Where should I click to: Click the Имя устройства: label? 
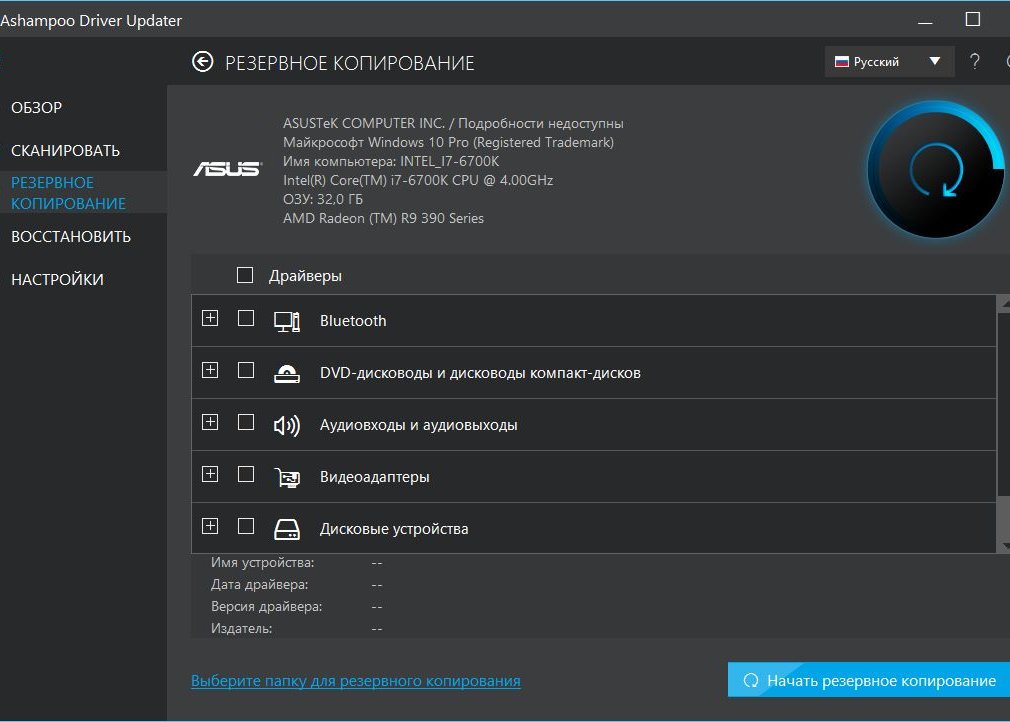(x=262, y=563)
